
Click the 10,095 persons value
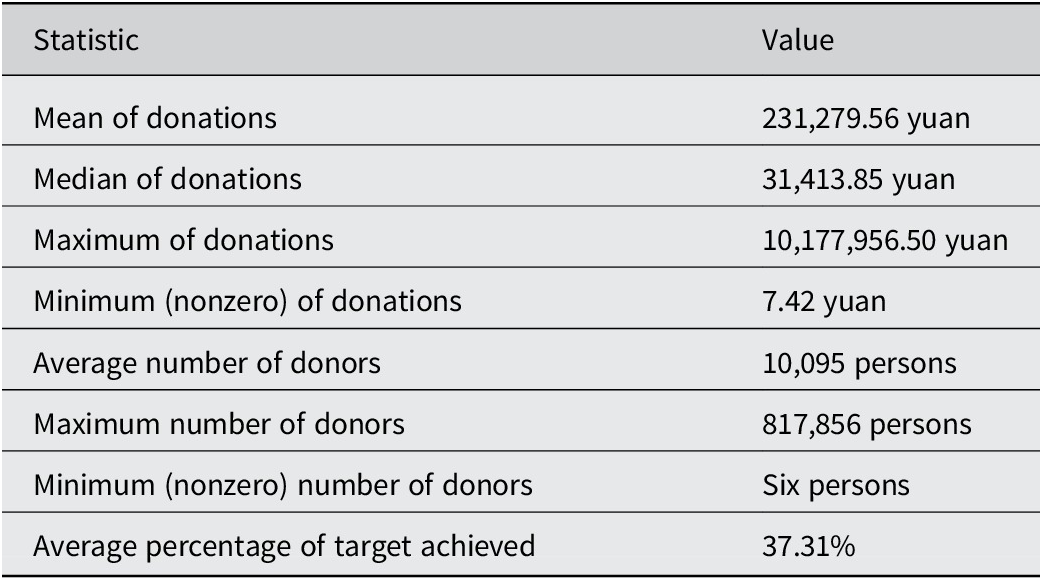[x=859, y=365]
